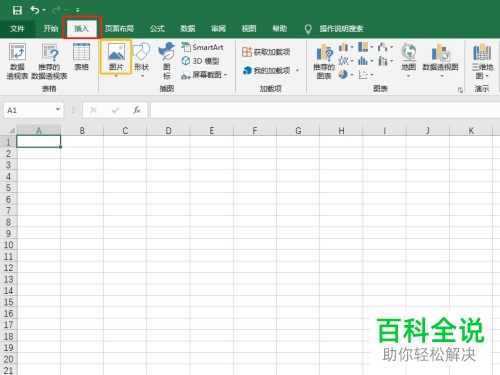Screen dimensions: 500x375
Task: Select column D header
Action: tap(168, 130)
